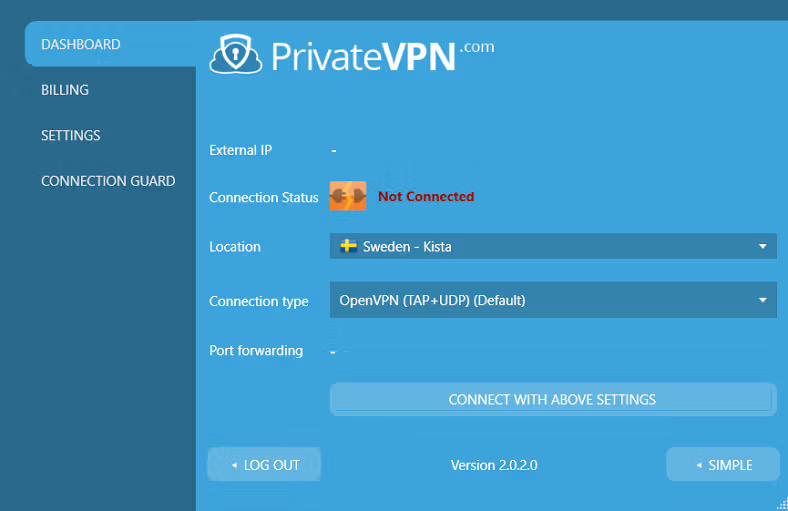The width and height of the screenshot is (788, 511).
Task: Click the PrivateVPN padlock cloud logo
Action: [x=235, y=53]
